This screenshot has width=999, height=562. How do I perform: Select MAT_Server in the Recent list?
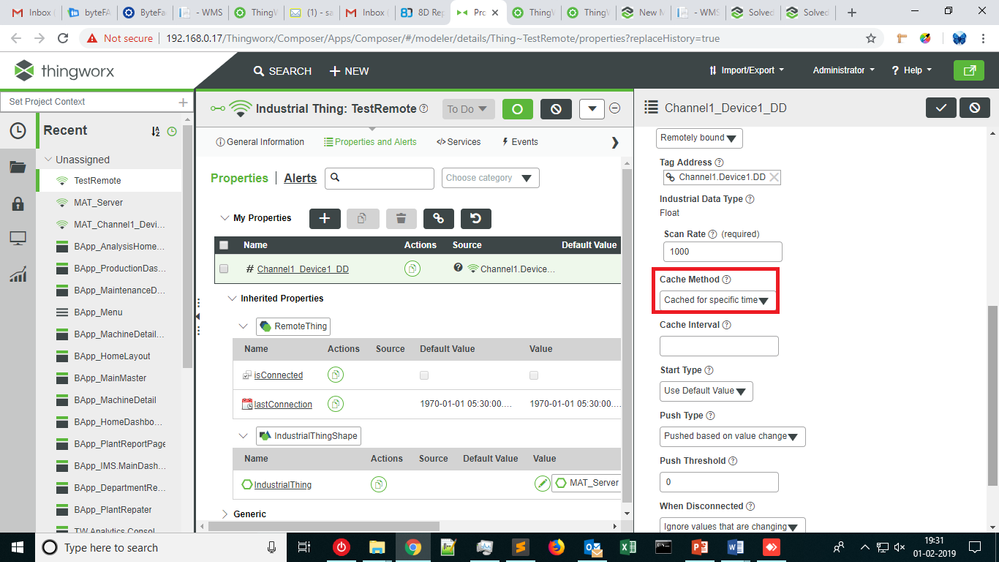[98, 203]
